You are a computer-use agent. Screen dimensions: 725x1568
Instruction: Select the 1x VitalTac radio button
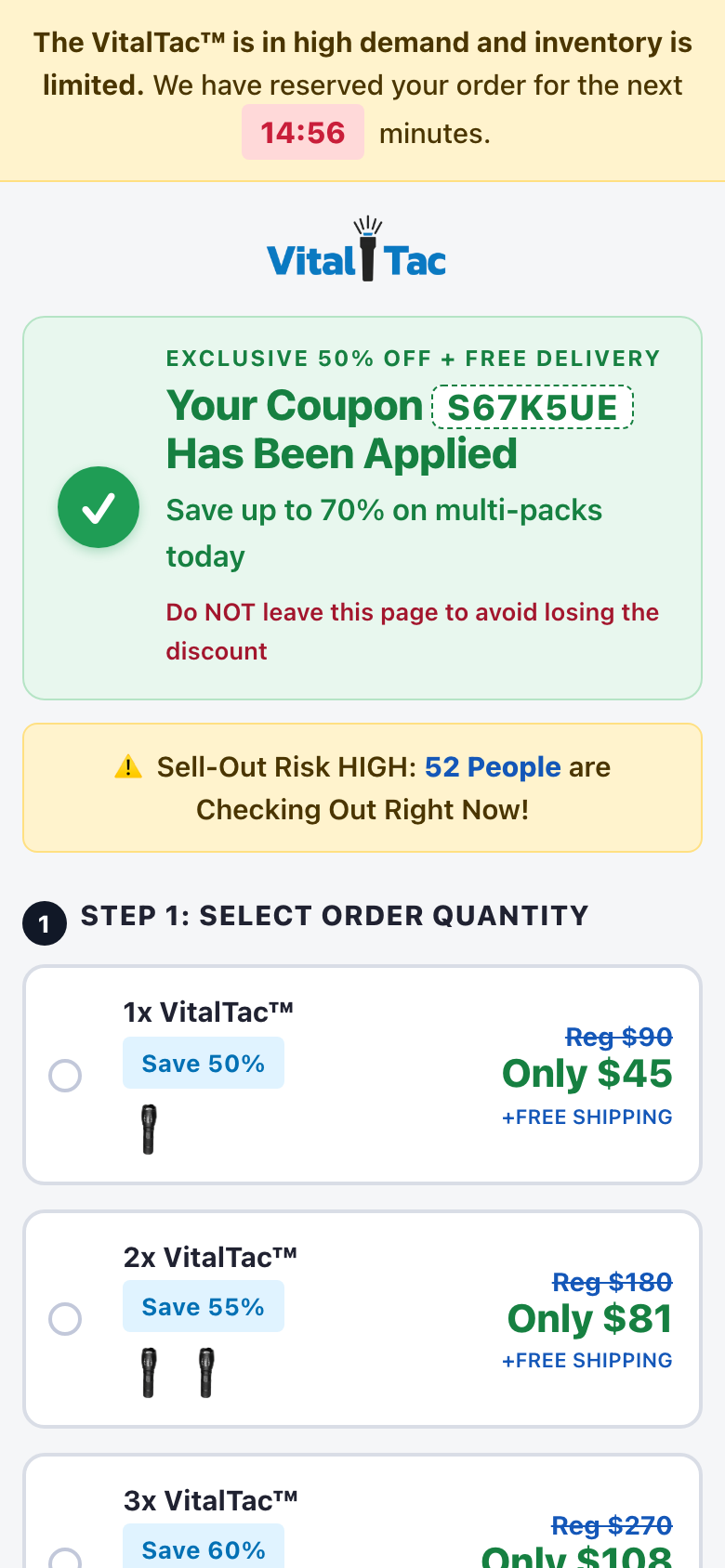point(65,1076)
